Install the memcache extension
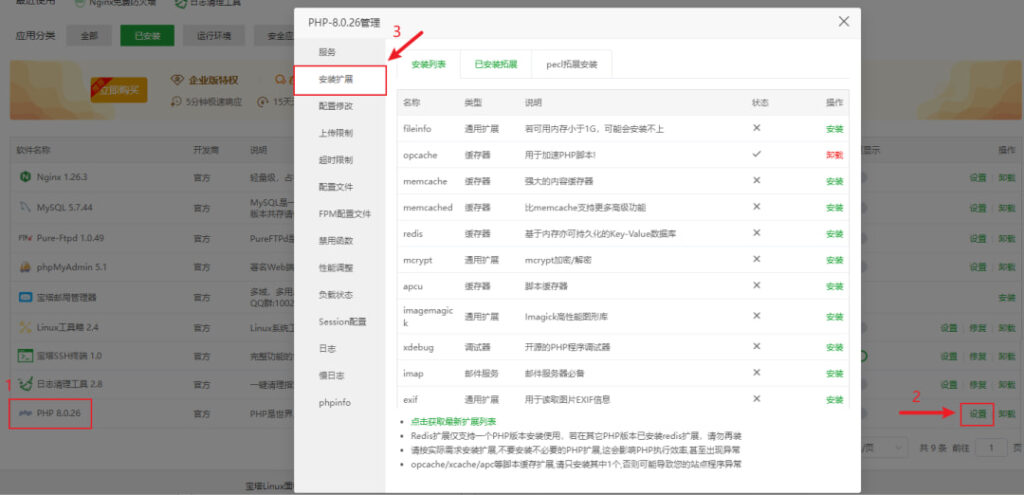1024x495 pixels. 835,181
